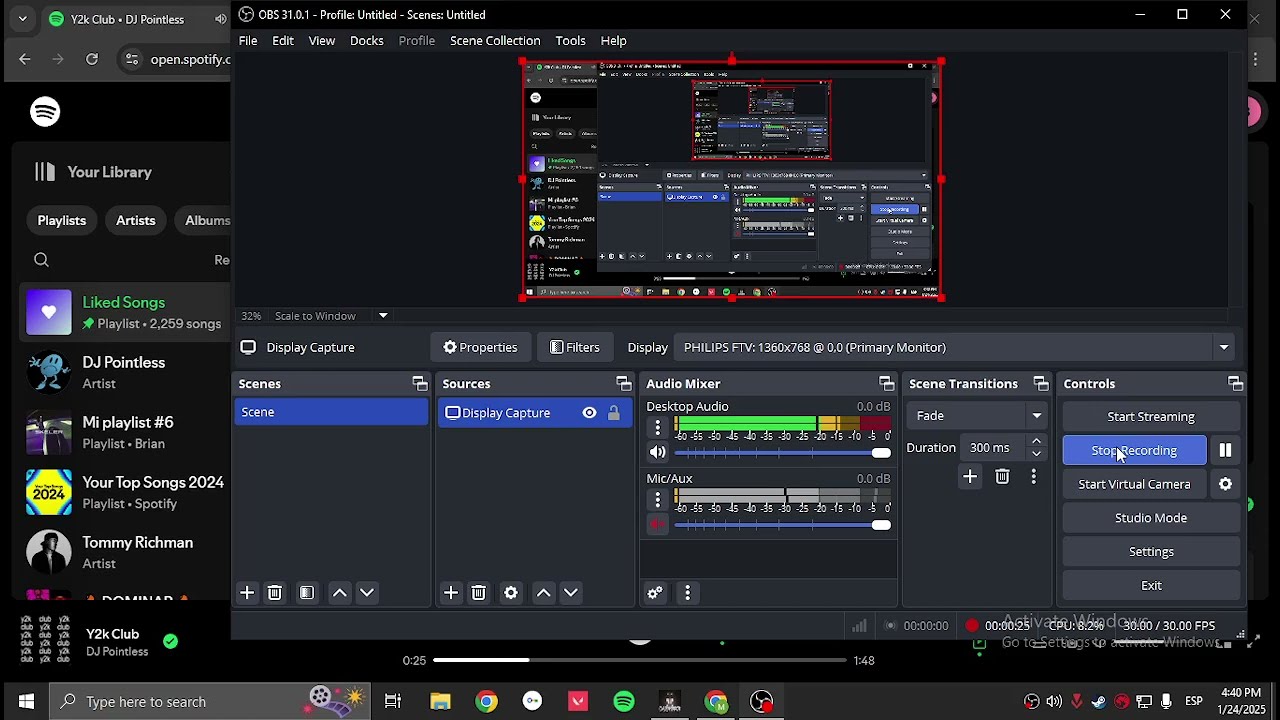Click the Start Streaming button
This screenshot has width=1280, height=720.
click(x=1151, y=417)
